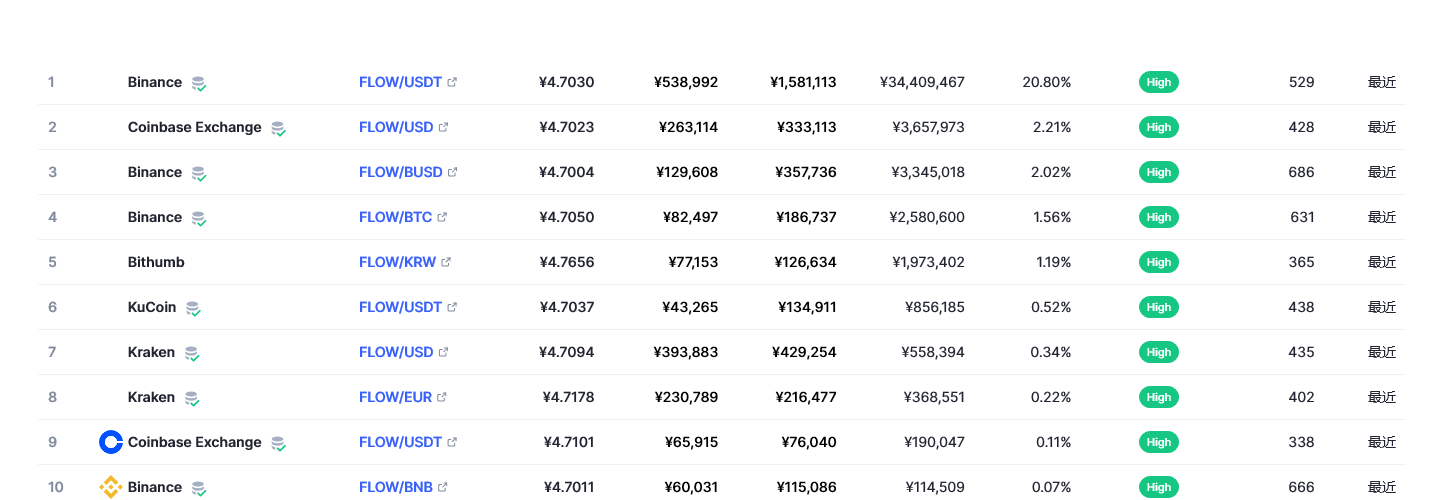This screenshot has width=1450, height=500.
Task: Click the Binance logo in row 10
Action: [111, 487]
